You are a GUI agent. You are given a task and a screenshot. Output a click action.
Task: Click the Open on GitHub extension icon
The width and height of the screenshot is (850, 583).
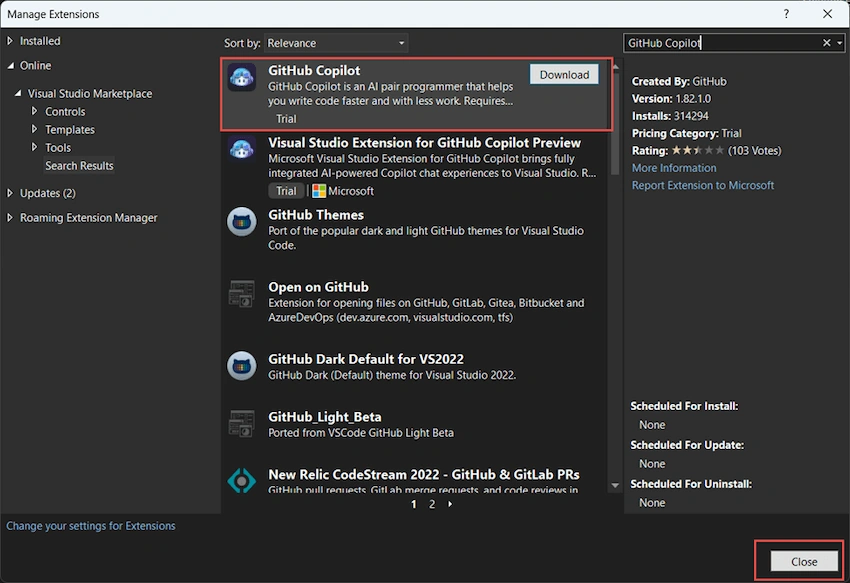coord(241,293)
